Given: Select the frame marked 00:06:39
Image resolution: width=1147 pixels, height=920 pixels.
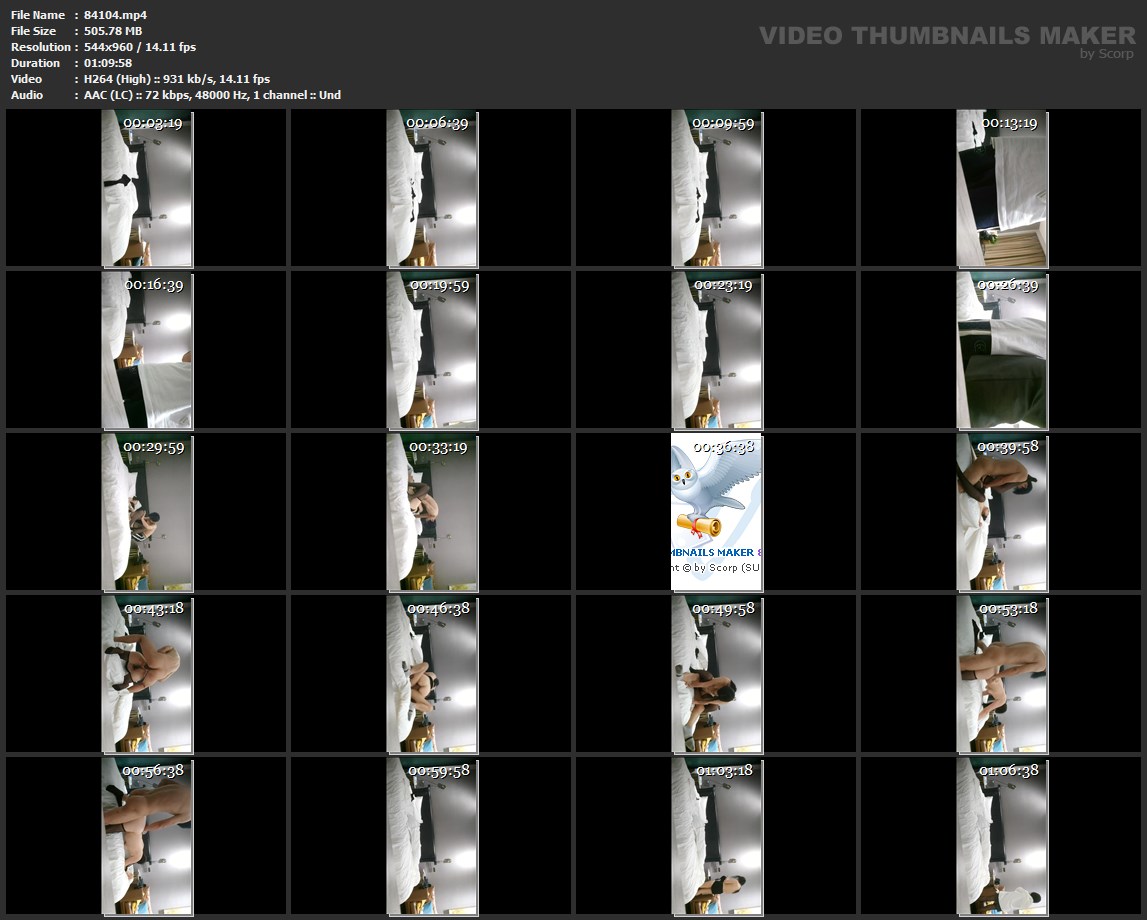Looking at the screenshot, I should coord(432,188).
